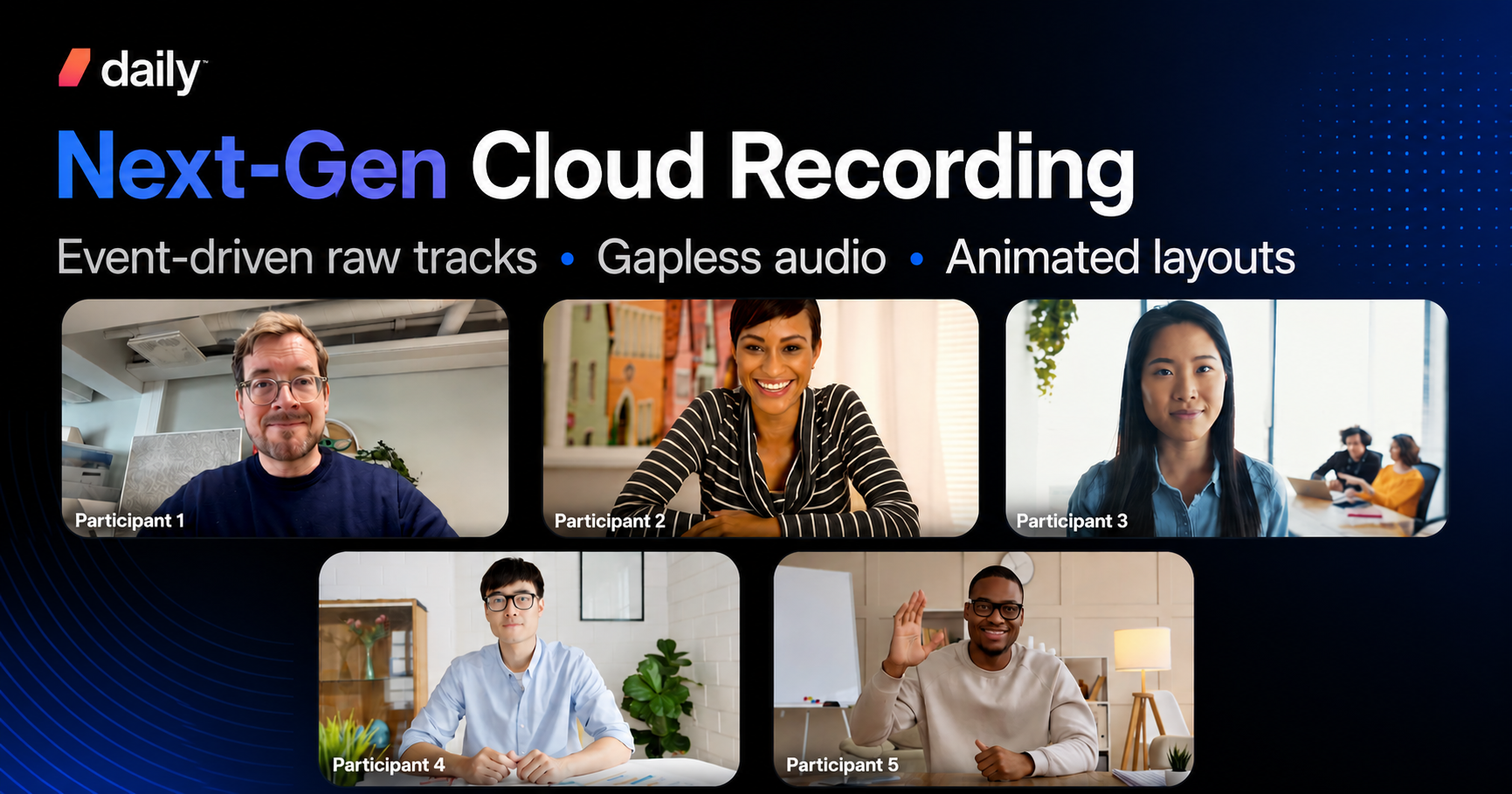Click the "Participant 1" name label

tap(129, 521)
